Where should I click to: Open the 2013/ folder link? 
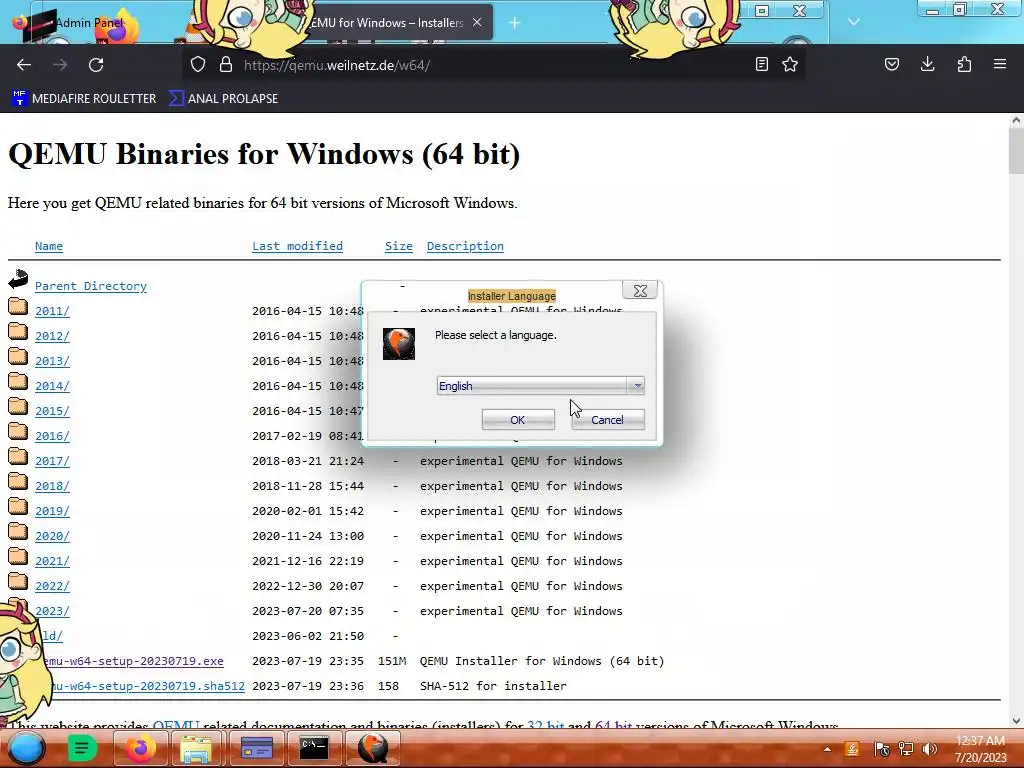(x=52, y=361)
